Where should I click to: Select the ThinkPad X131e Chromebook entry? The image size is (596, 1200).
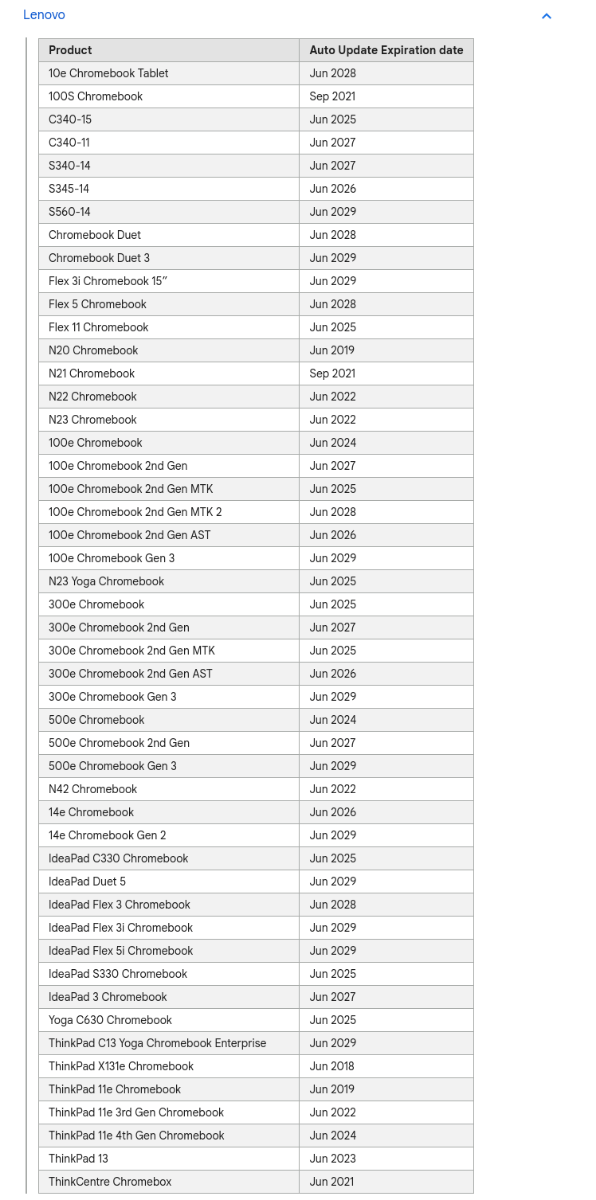(x=168, y=1066)
